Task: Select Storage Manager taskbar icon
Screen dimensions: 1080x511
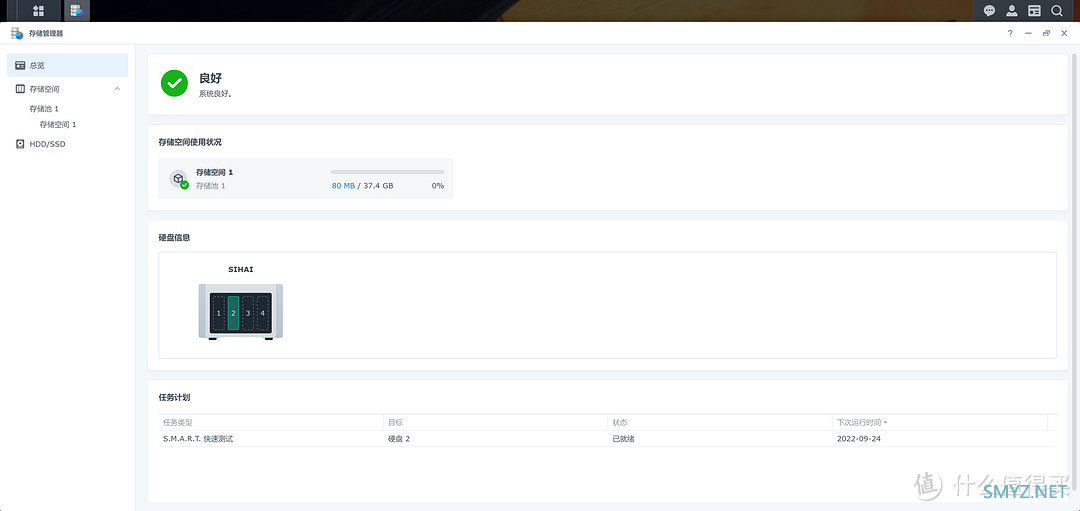Action: [x=76, y=10]
